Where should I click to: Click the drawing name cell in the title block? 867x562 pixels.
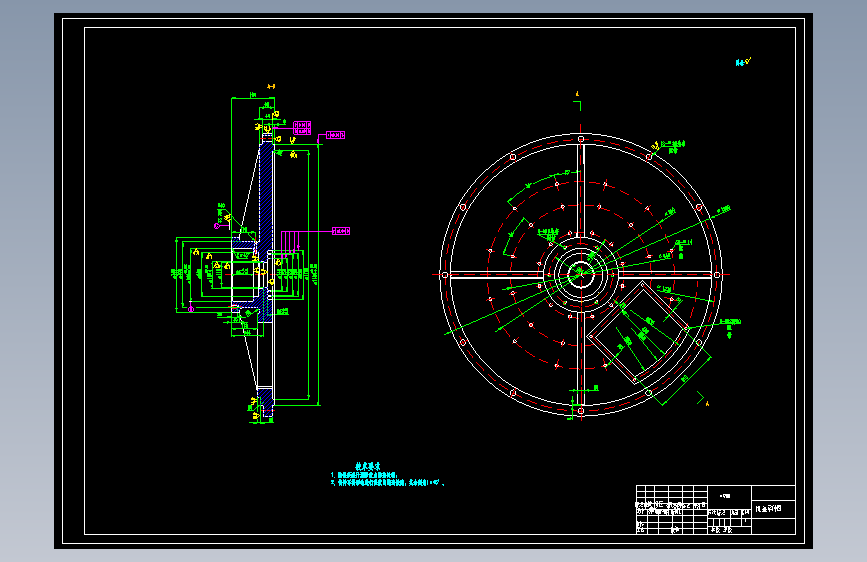[x=773, y=509]
